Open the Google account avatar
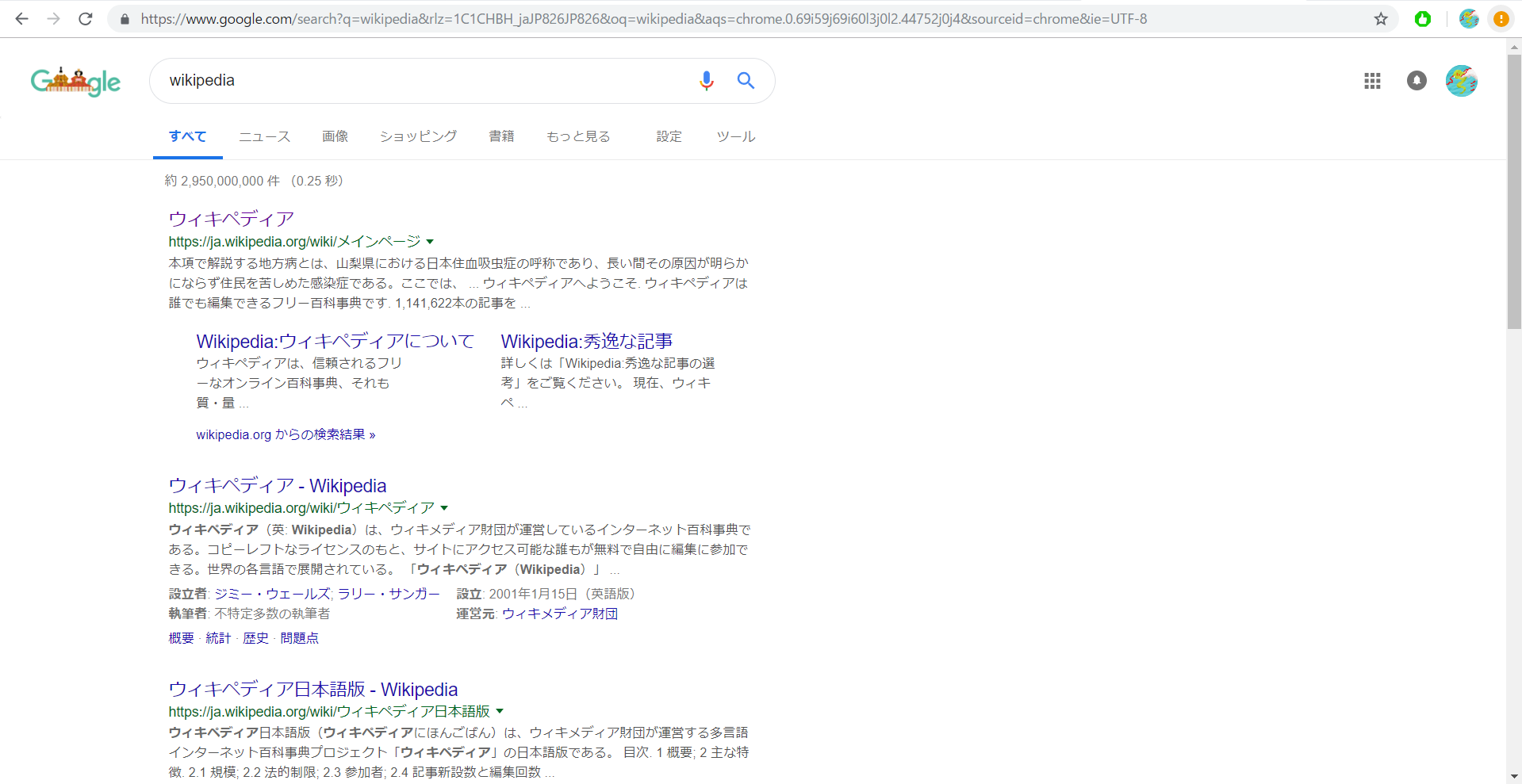The width and height of the screenshot is (1522, 784). point(1461,81)
